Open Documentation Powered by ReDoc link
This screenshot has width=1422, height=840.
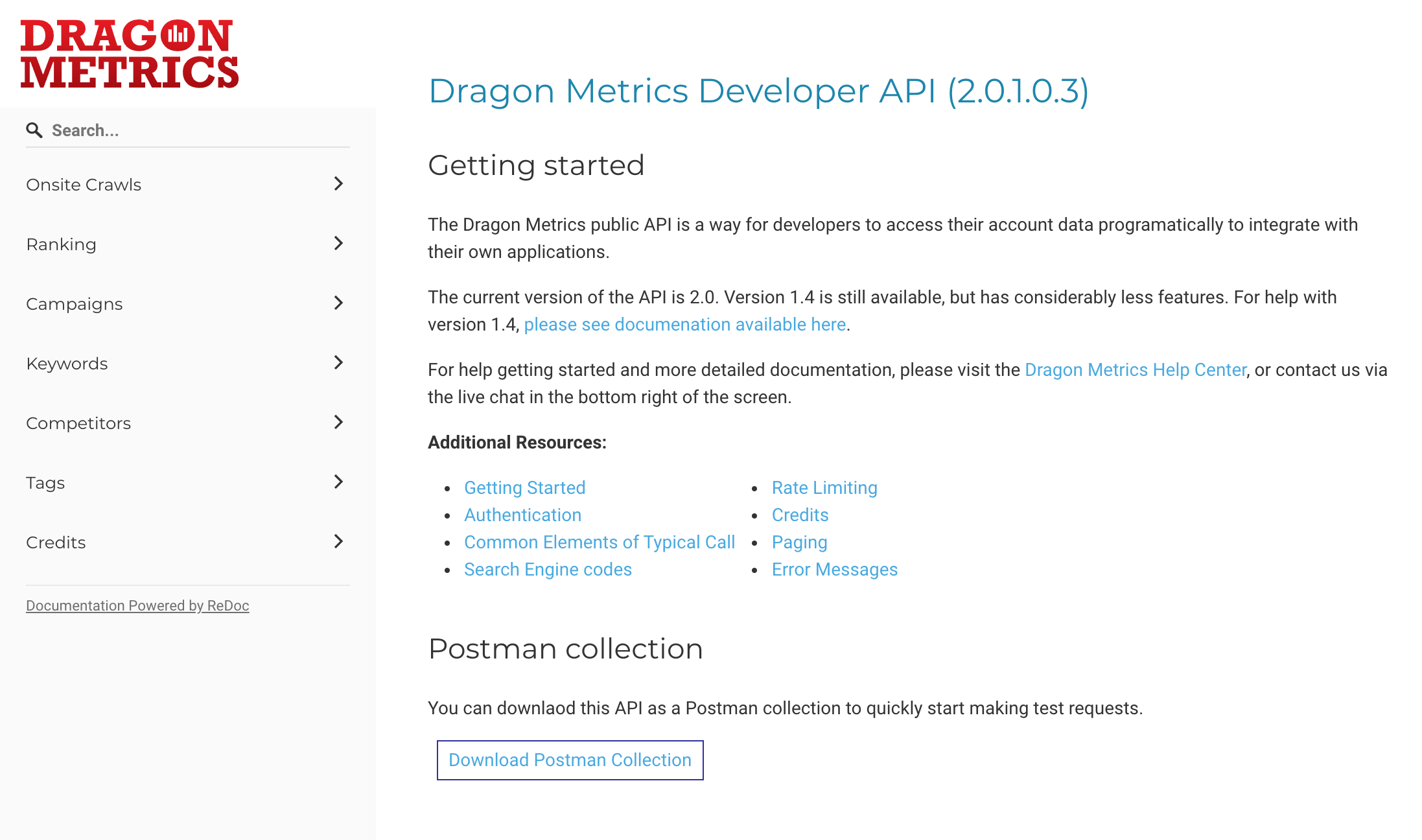[137, 605]
